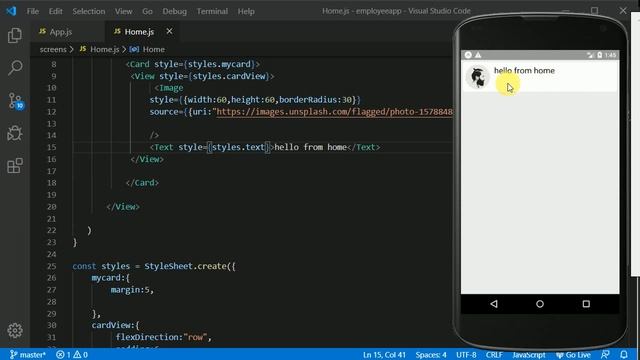The height and width of the screenshot is (360, 640).
Task: Click line number 15 in the gutter
Action: pos(51,147)
